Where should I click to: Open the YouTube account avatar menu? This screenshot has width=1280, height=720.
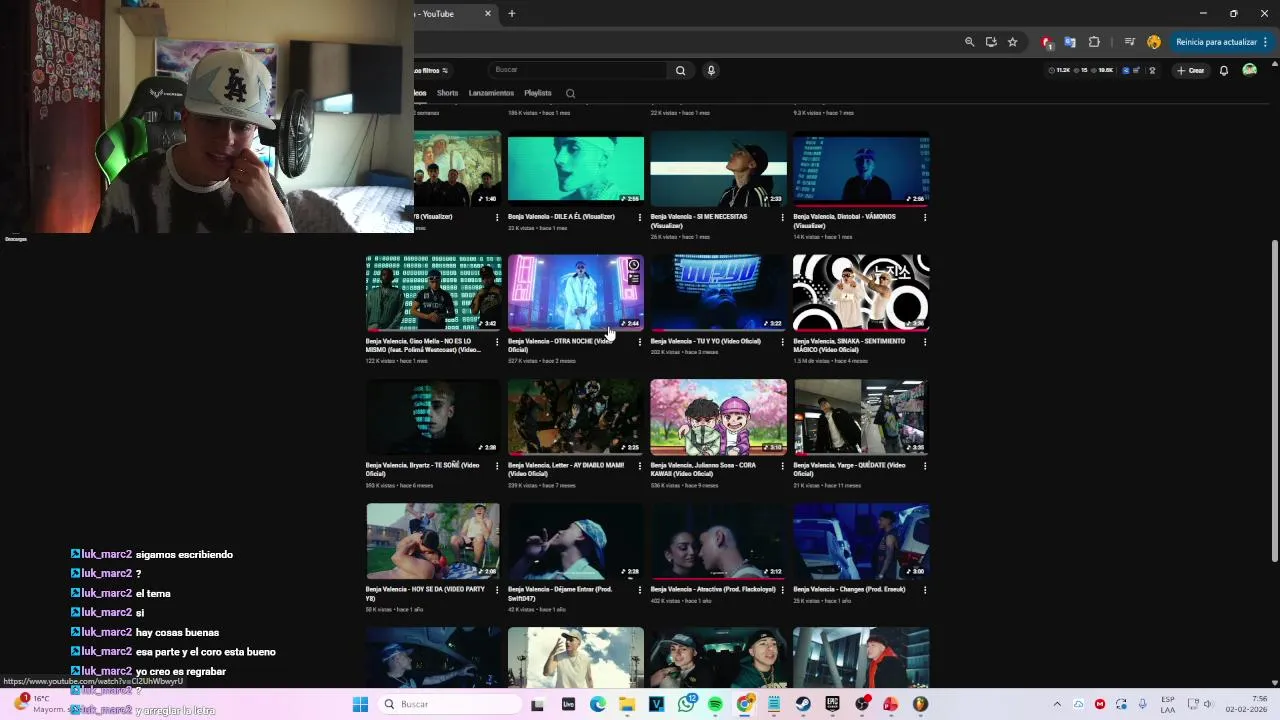pyautogui.click(x=1249, y=70)
